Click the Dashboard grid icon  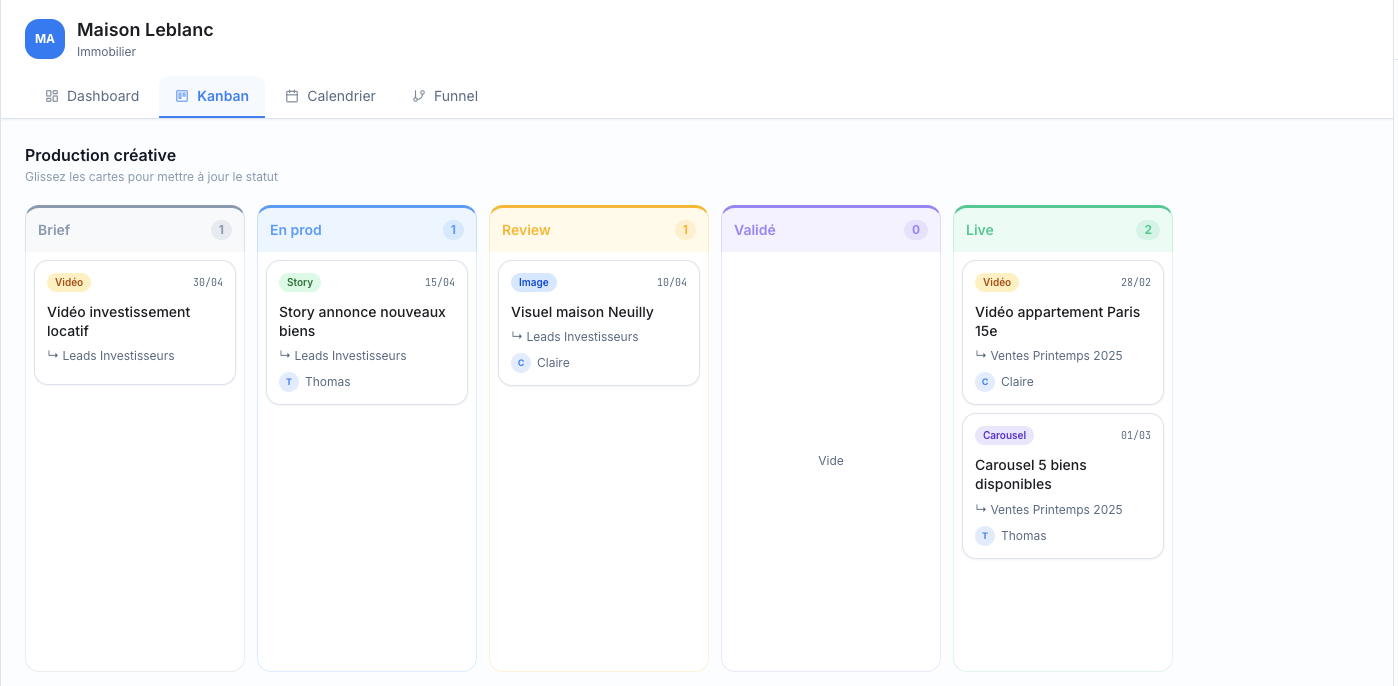[x=52, y=97]
